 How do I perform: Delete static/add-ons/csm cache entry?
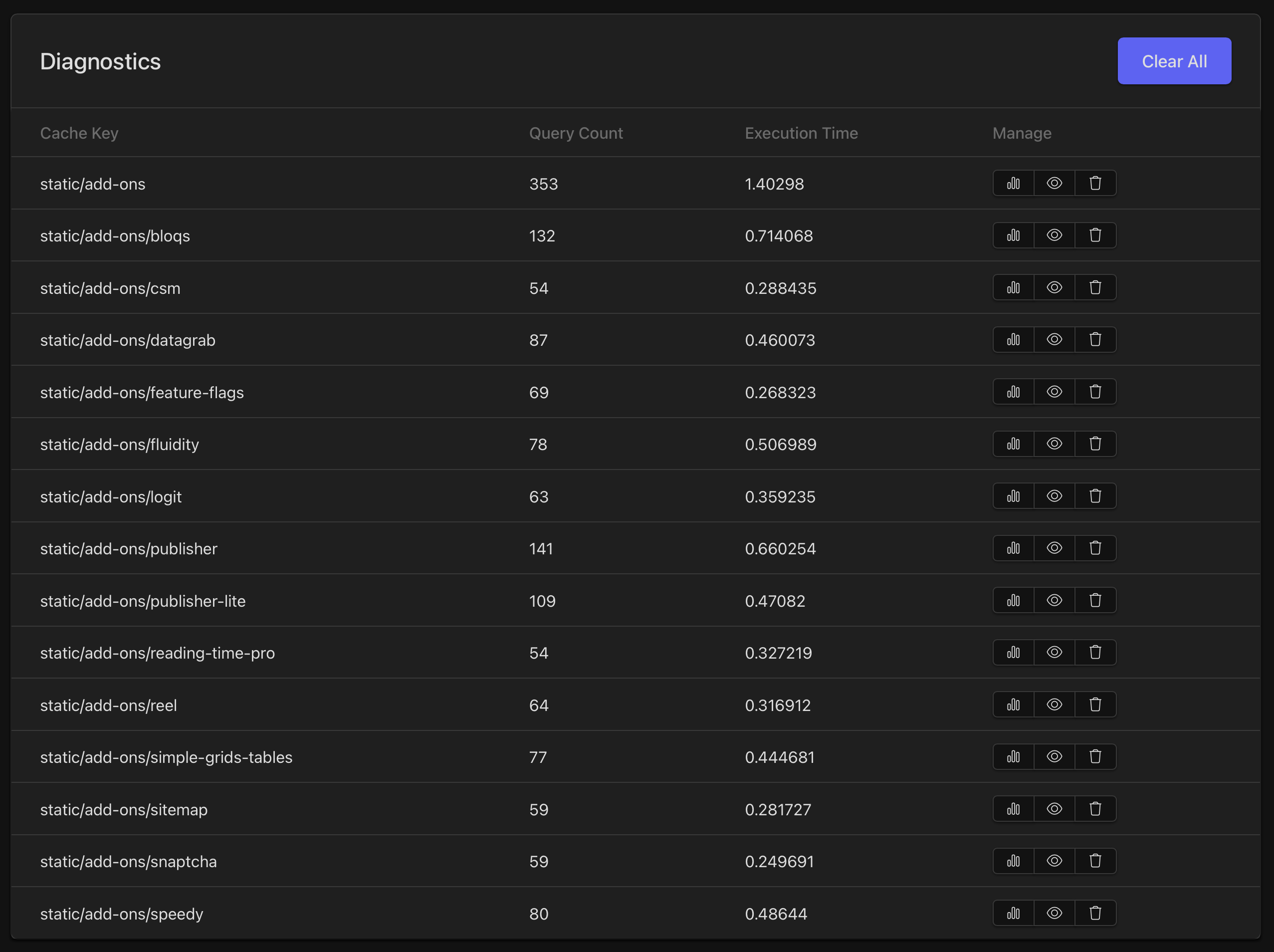point(1095,287)
